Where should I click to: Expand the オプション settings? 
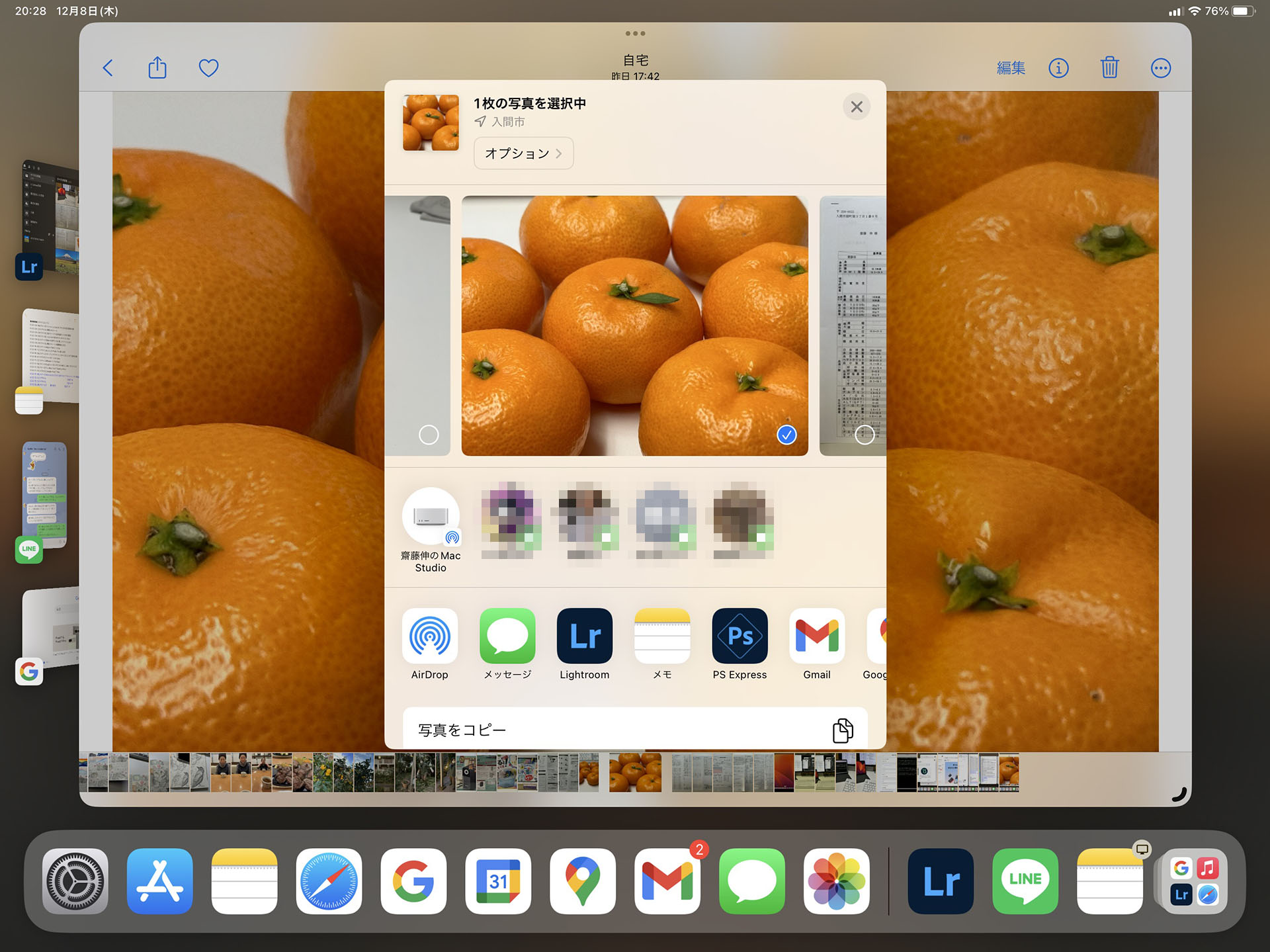point(523,153)
